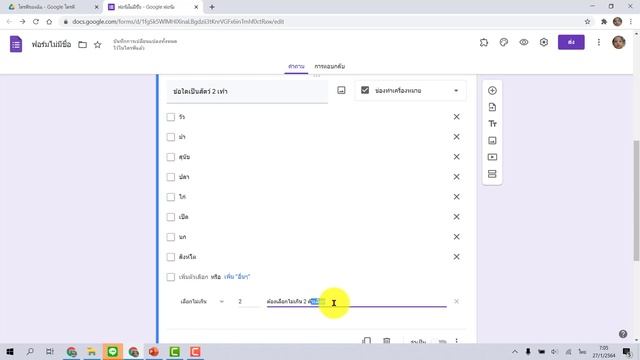
Task: Add an image from the sidebar toolbar
Action: [492, 140]
